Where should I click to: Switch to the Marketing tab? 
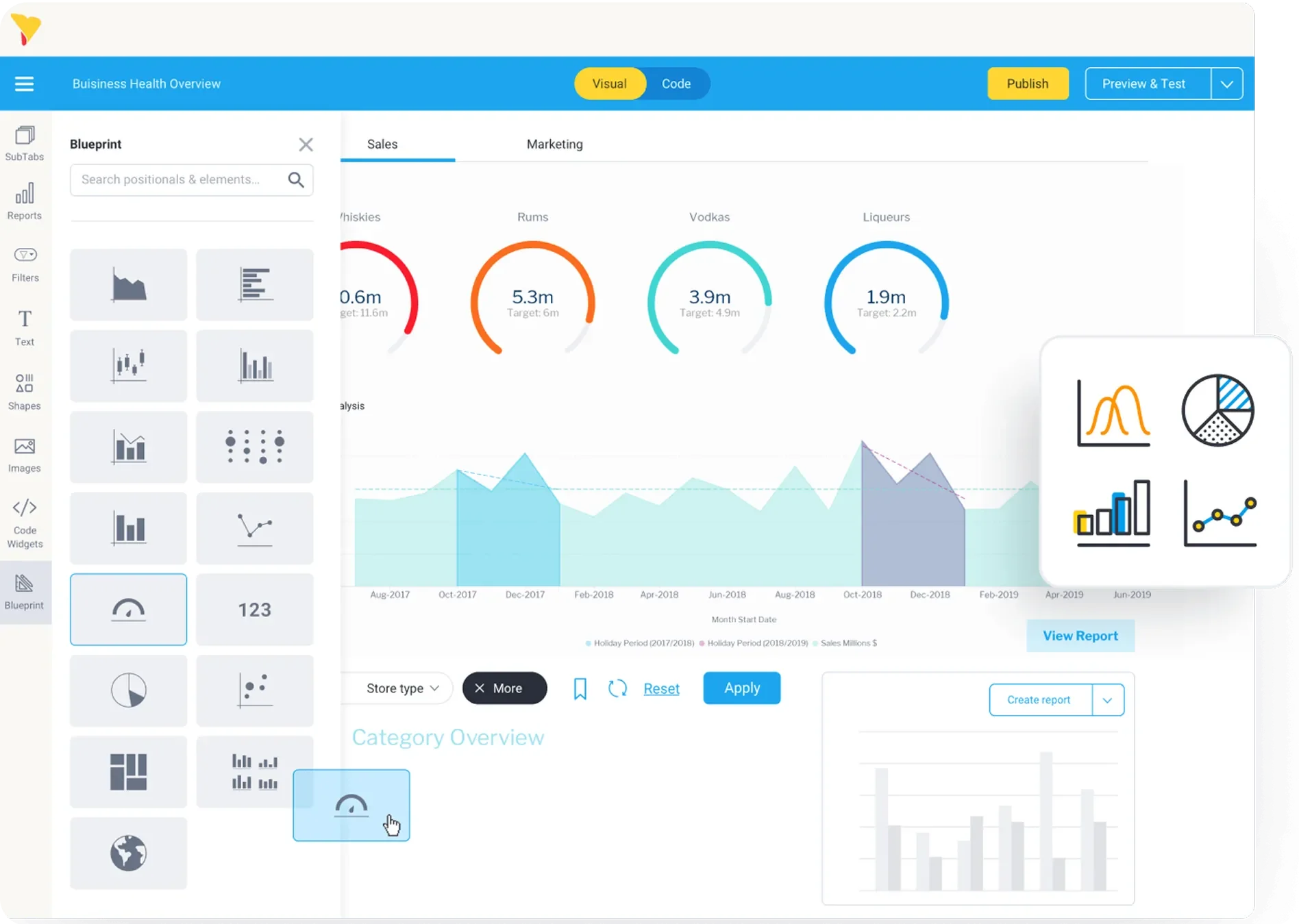point(554,144)
